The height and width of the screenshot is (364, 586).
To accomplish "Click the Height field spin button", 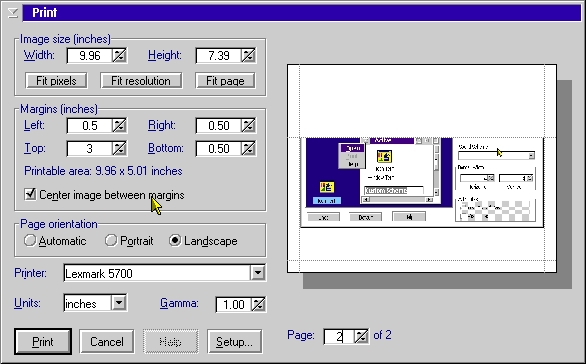I will coord(249,56).
